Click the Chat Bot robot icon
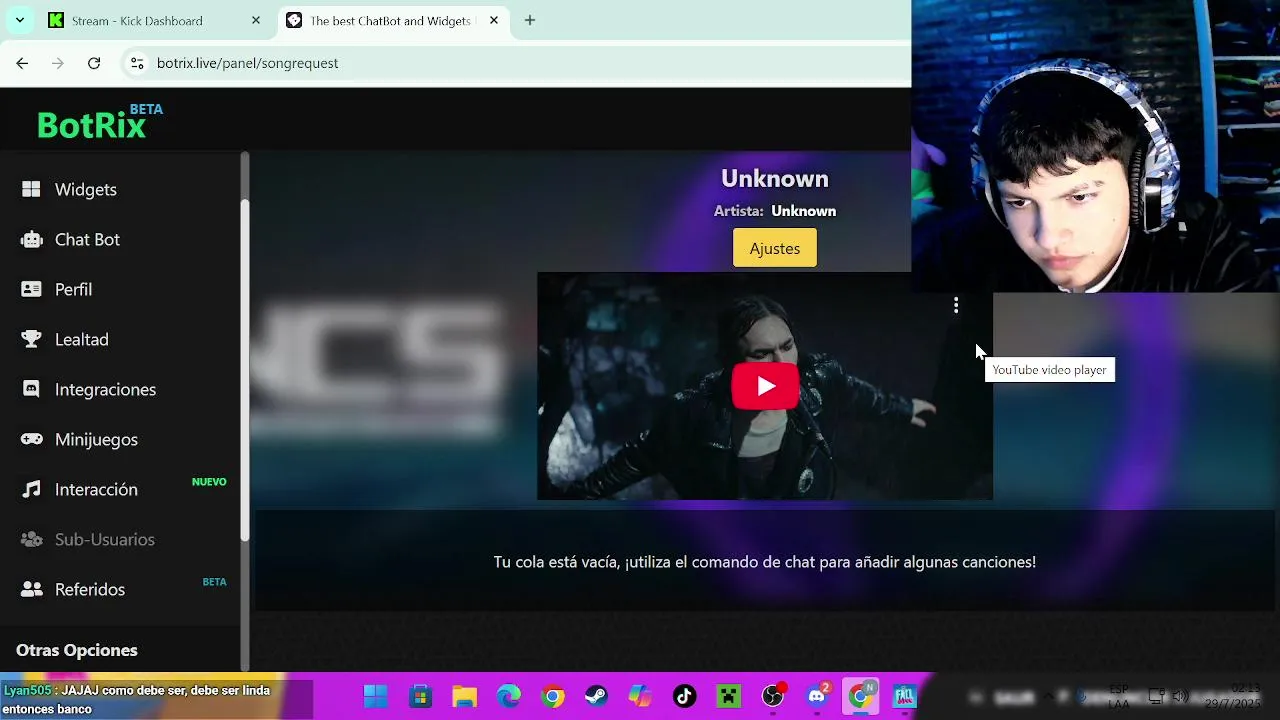1280x720 pixels. pyautogui.click(x=31, y=239)
